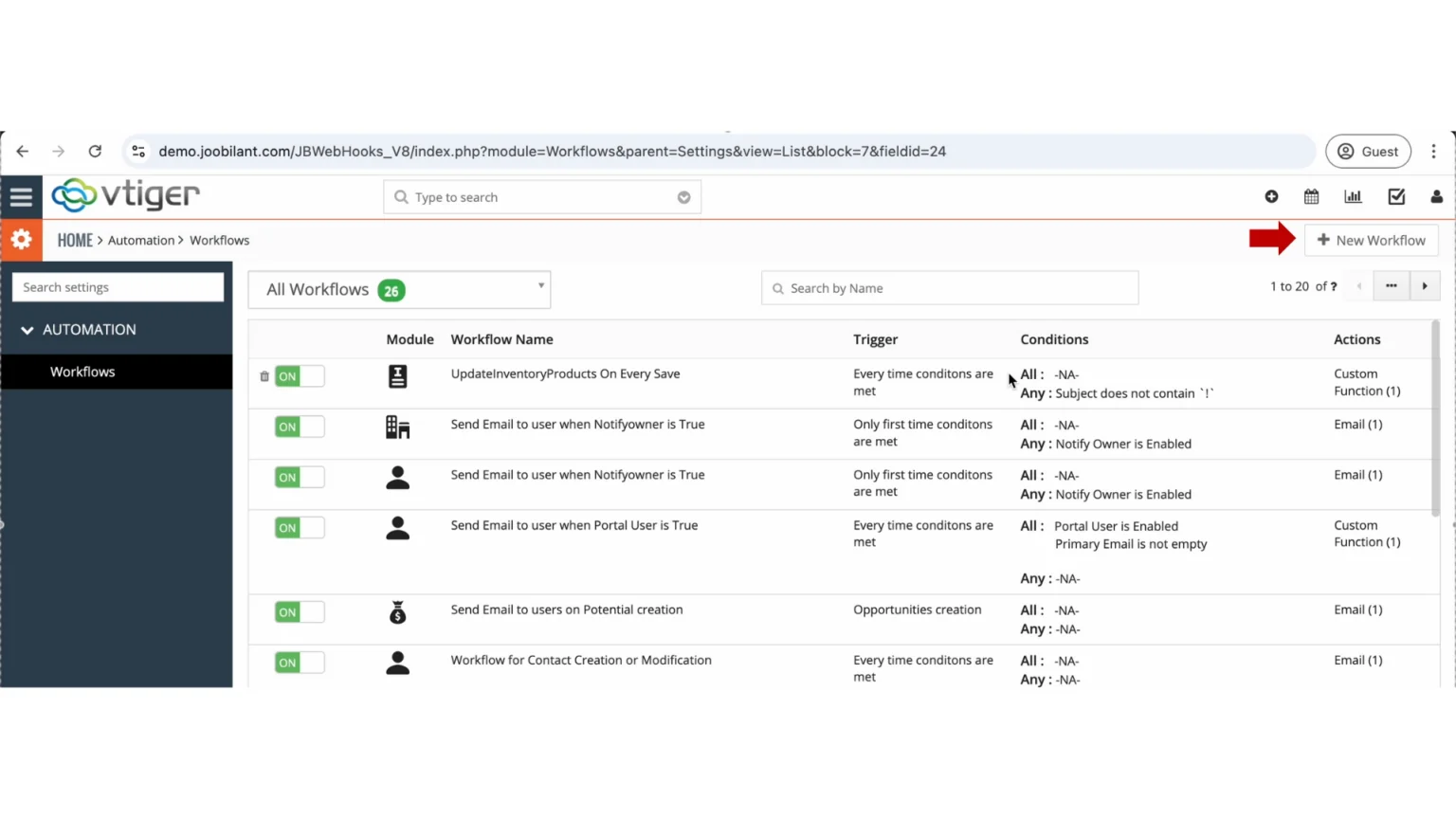
Task: Click Automation in the breadcrumb
Action: click(140, 240)
